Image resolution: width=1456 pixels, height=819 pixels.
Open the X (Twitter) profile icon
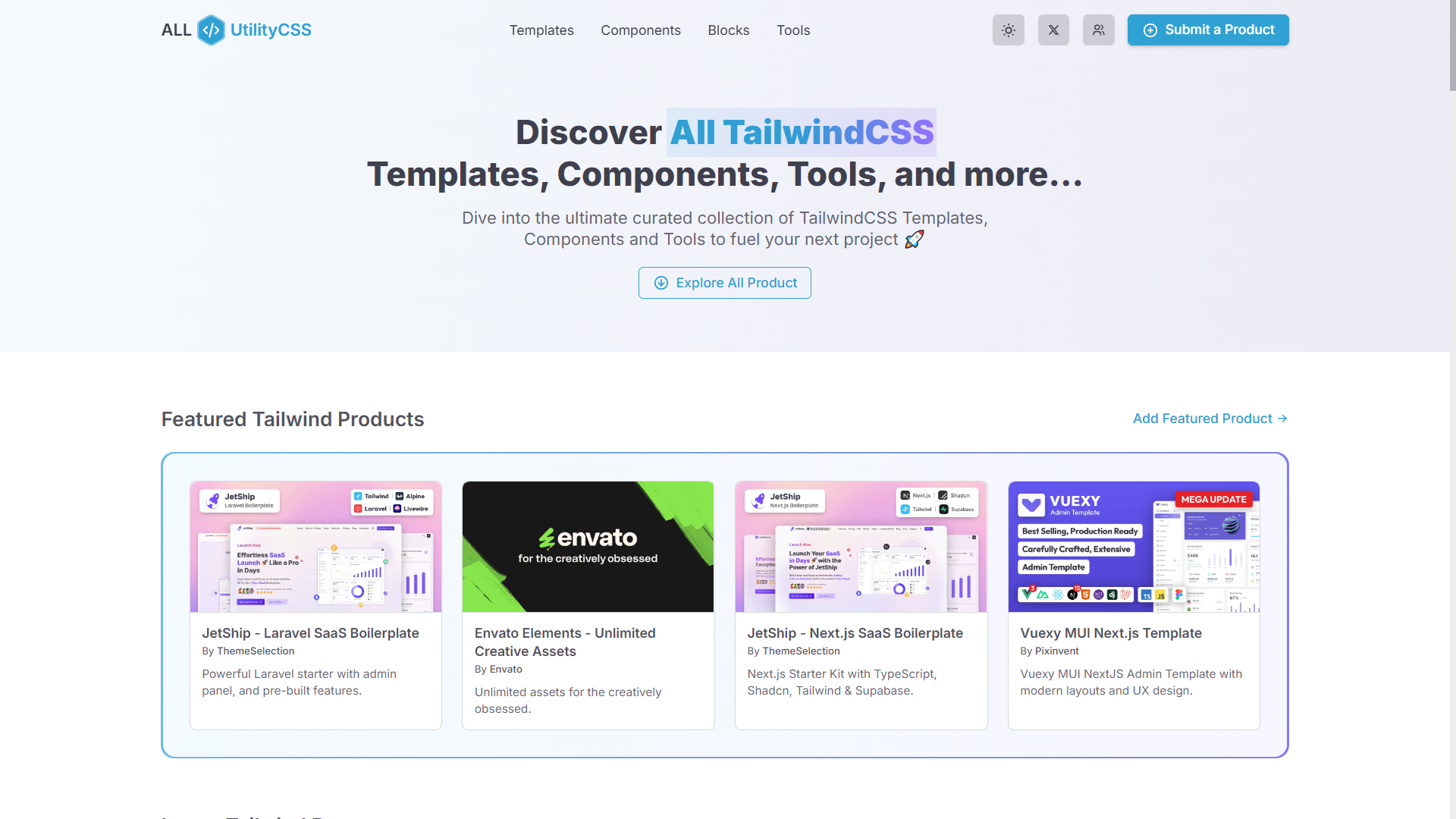pos(1053,30)
